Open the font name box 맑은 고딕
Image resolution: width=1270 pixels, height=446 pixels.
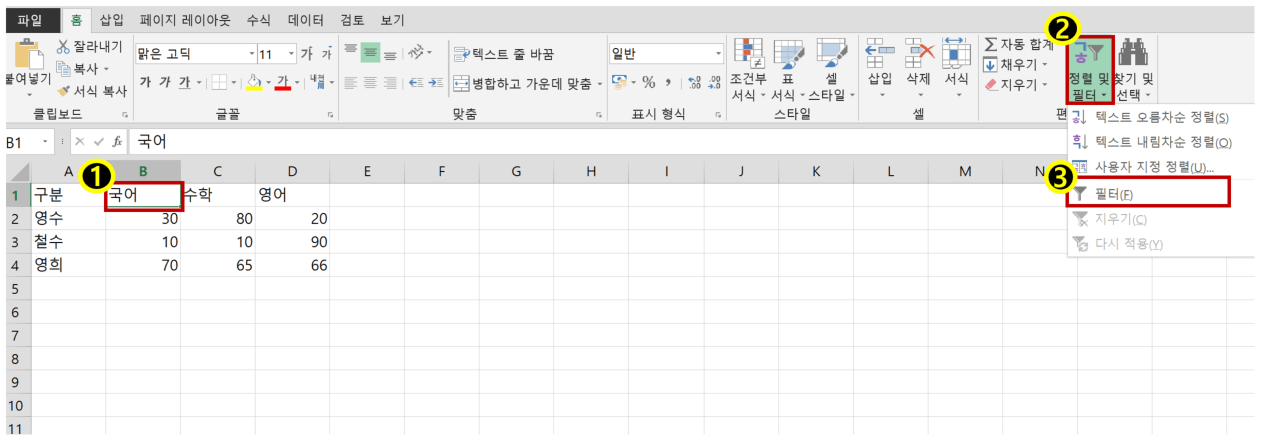pyautogui.click(x=195, y=53)
